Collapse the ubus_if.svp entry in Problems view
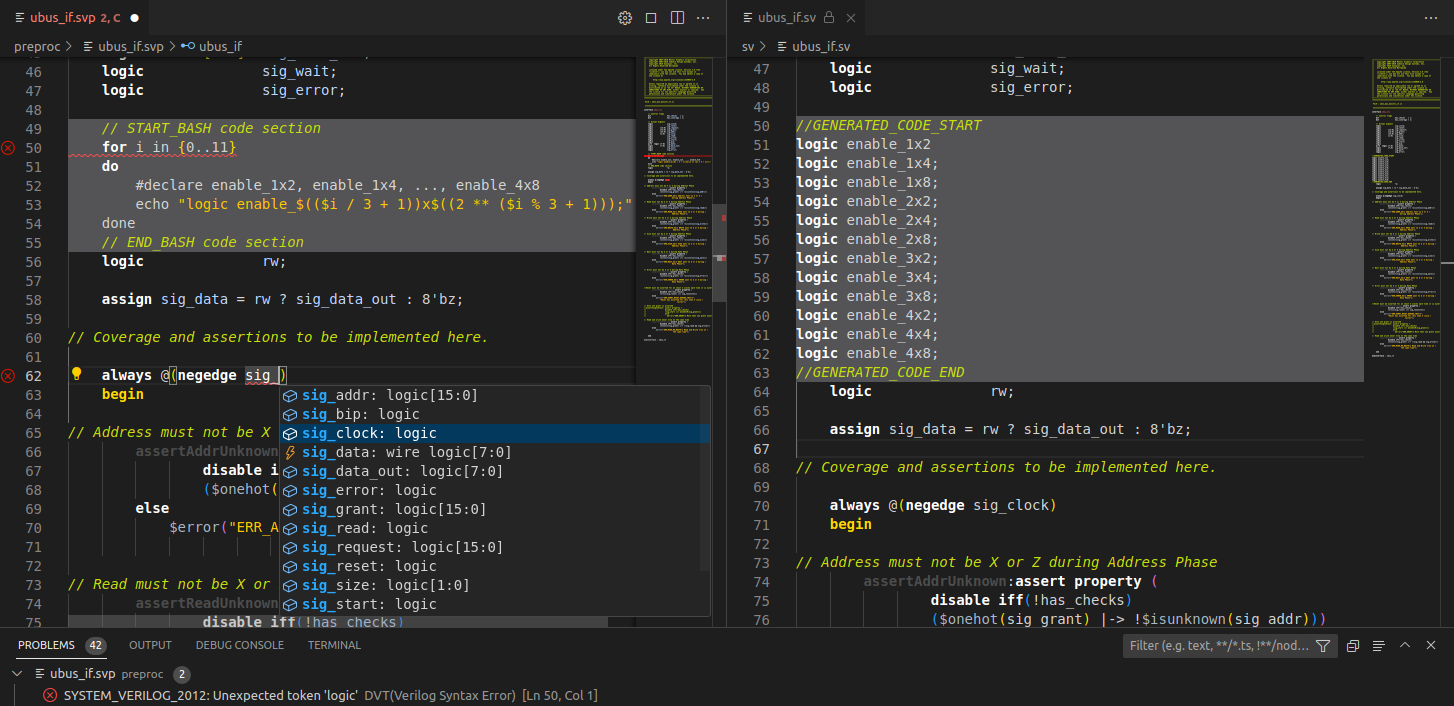Viewport: 1454px width, 706px height. click(x=18, y=673)
